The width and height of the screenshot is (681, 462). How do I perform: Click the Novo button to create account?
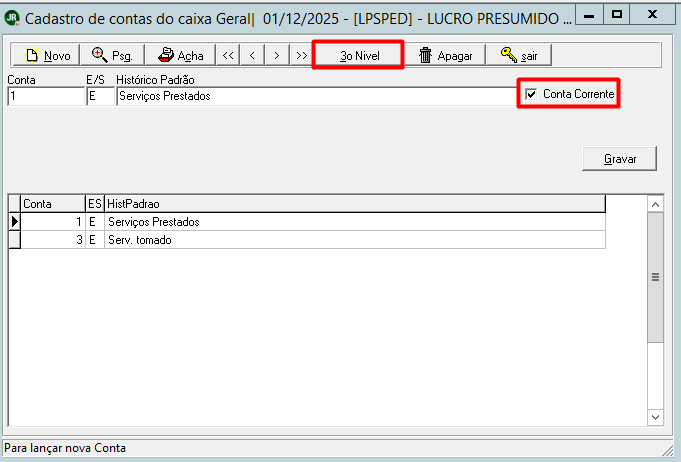click(46, 55)
